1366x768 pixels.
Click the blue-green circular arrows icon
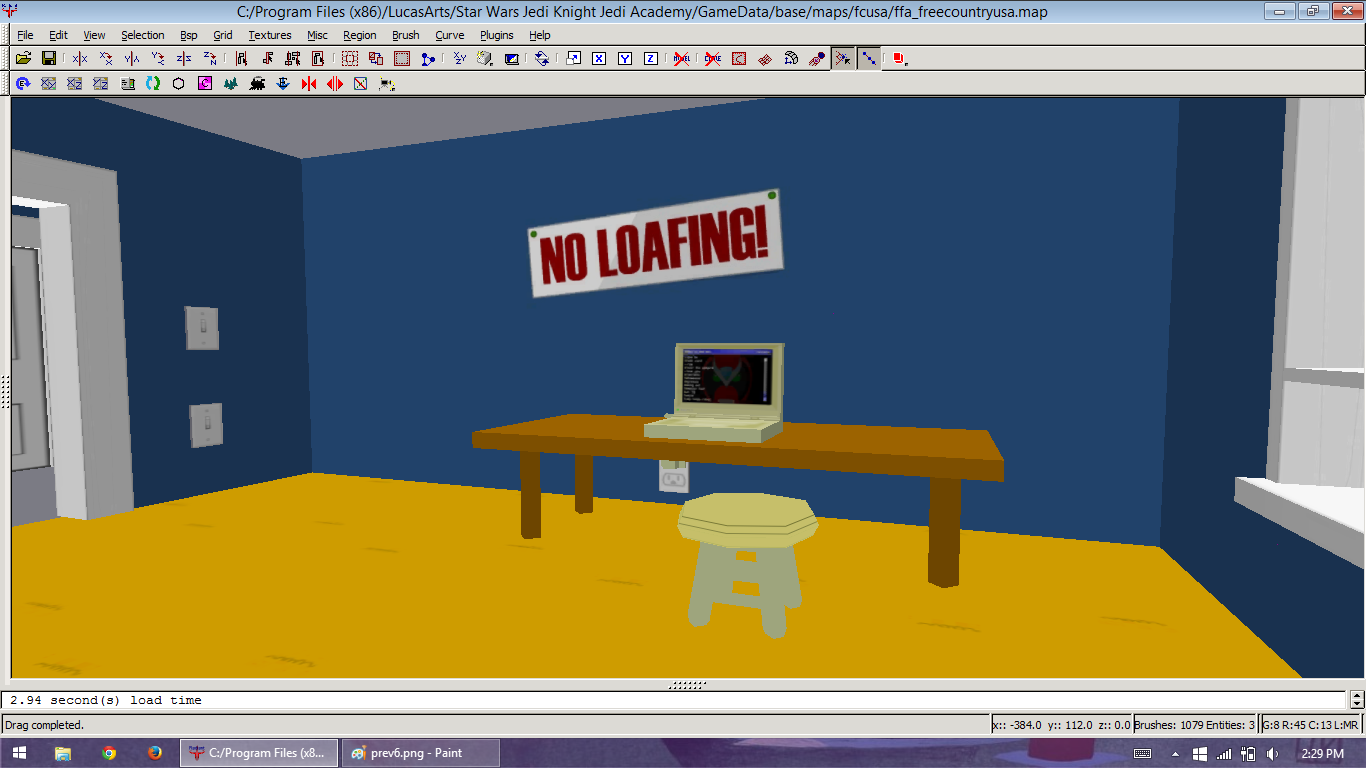coord(153,84)
